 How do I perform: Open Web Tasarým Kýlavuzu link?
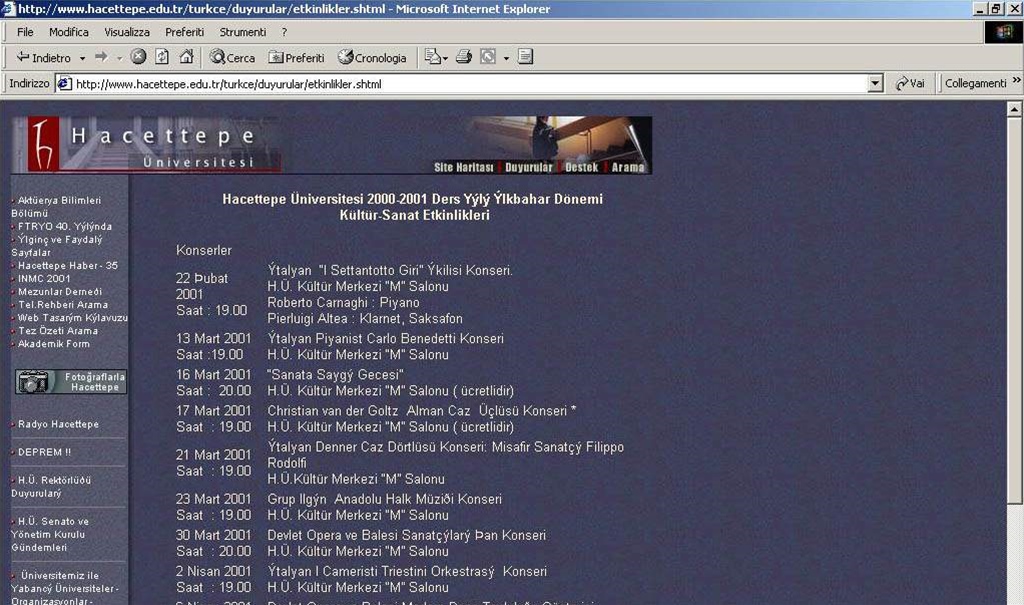[x=72, y=318]
